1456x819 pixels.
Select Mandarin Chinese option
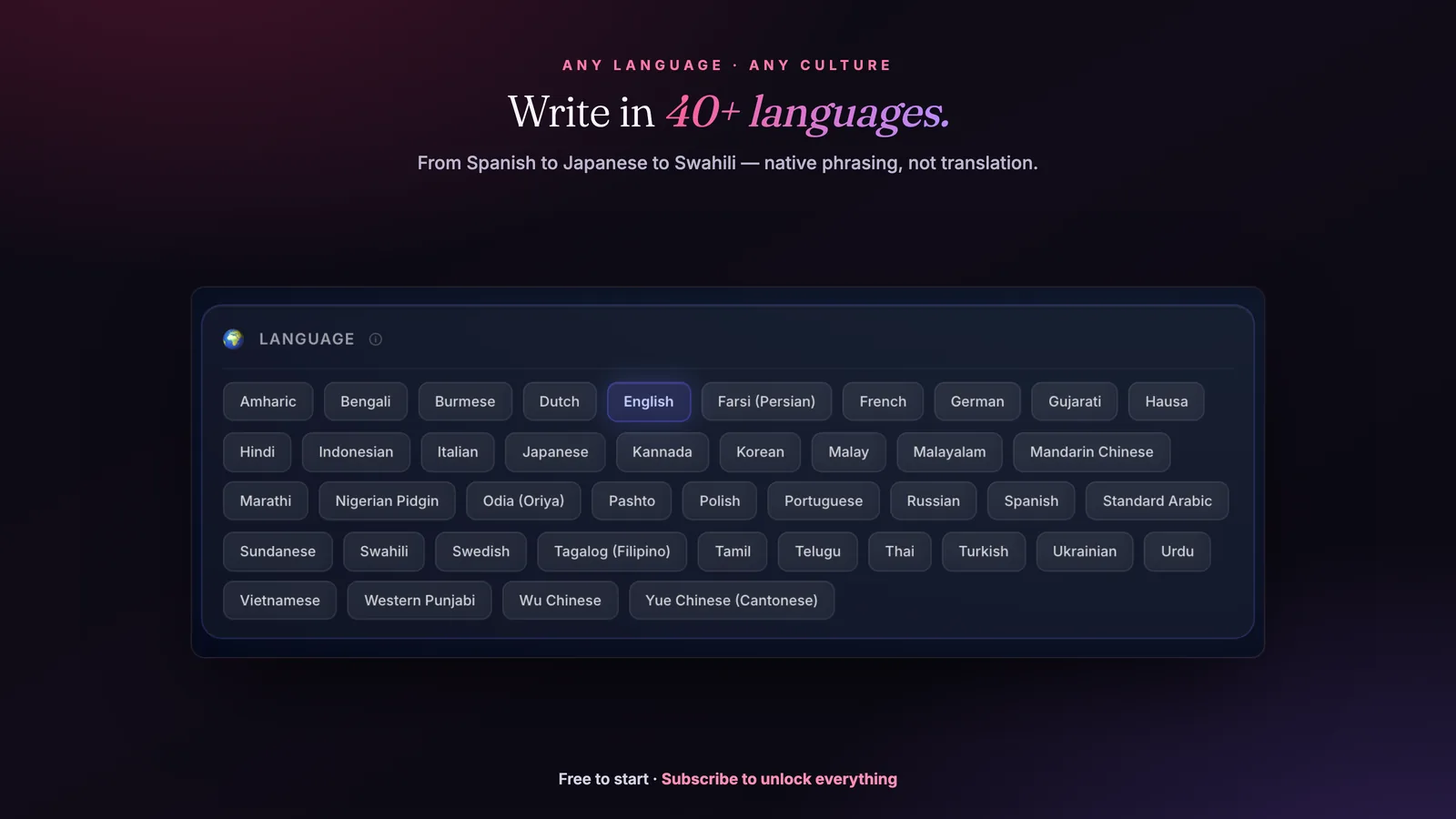[1091, 451]
